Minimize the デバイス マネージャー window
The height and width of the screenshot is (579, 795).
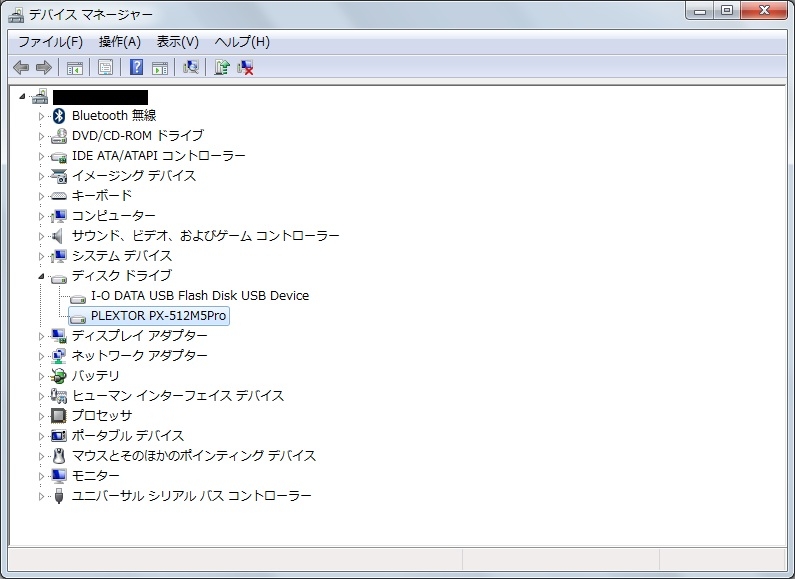click(x=700, y=11)
